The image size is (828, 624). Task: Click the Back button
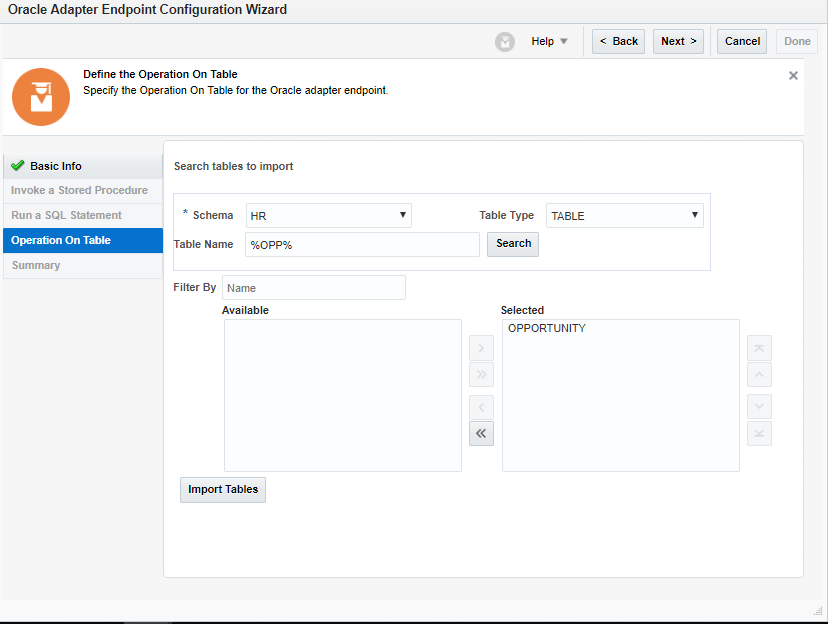pyautogui.click(x=618, y=41)
